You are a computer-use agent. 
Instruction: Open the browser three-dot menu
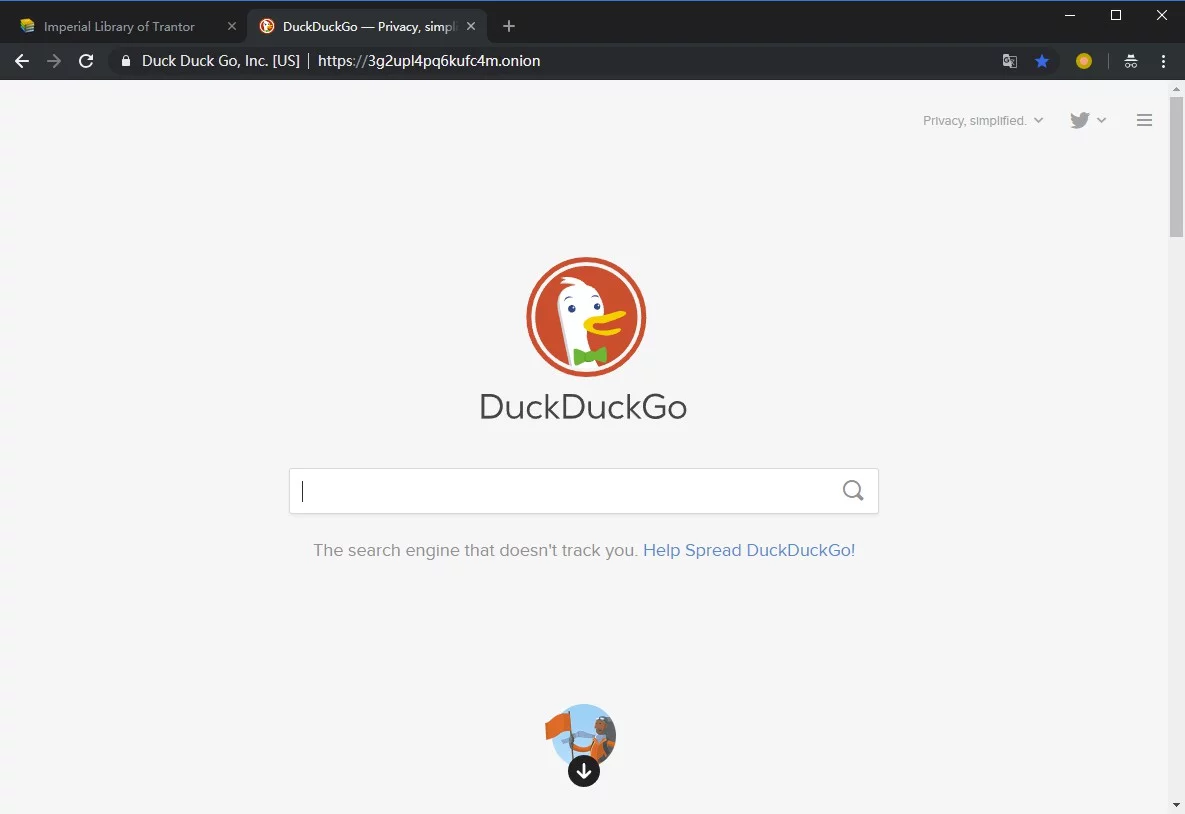[x=1163, y=61]
